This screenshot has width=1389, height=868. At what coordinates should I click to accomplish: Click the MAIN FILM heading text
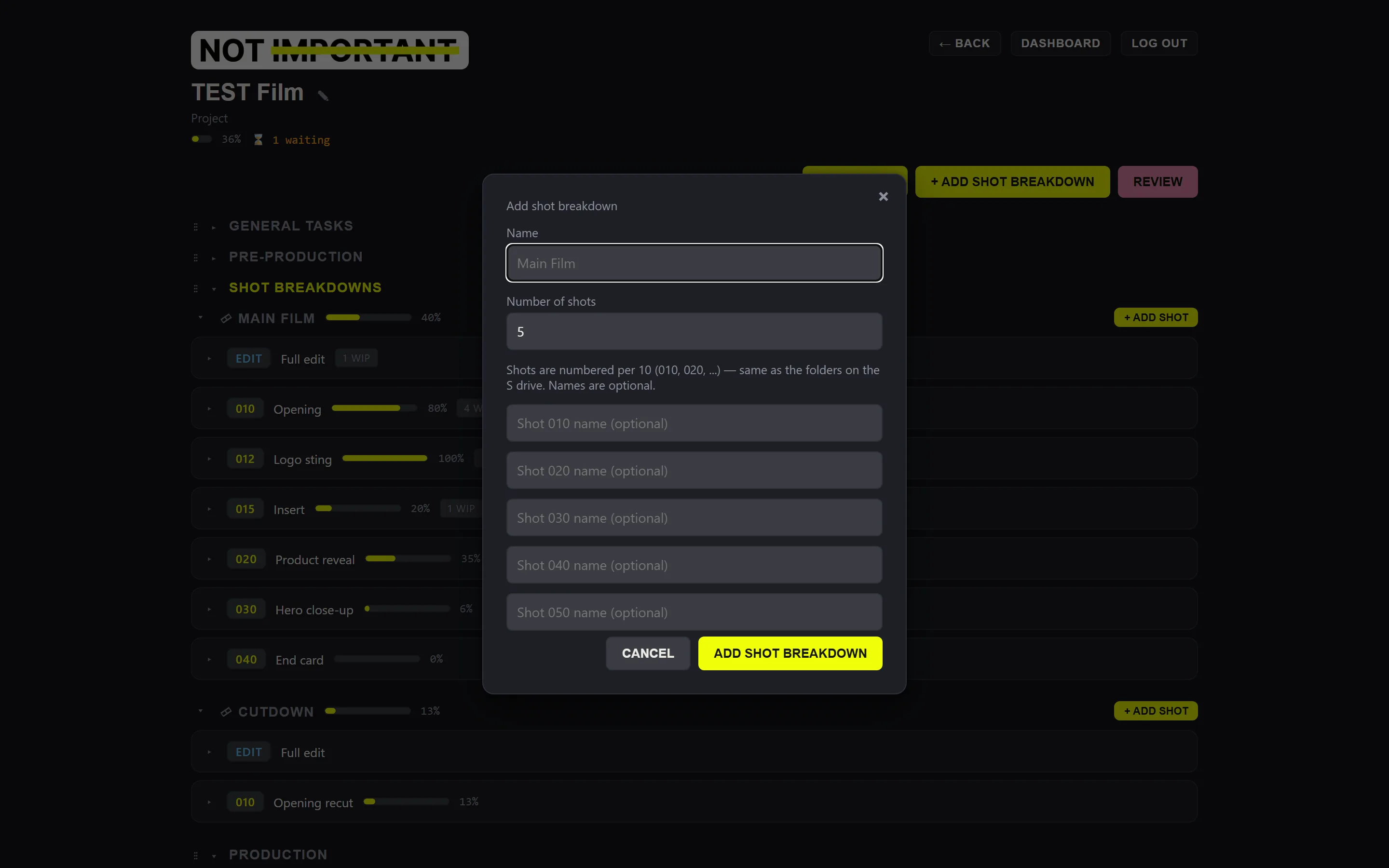277,318
